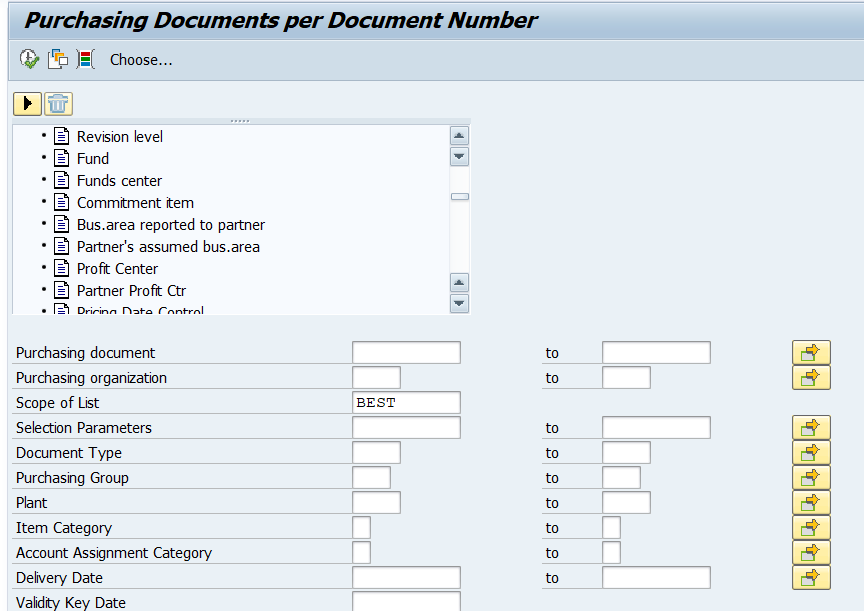The height and width of the screenshot is (611, 864).
Task: Select Revision level list entry
Action: coord(119,137)
